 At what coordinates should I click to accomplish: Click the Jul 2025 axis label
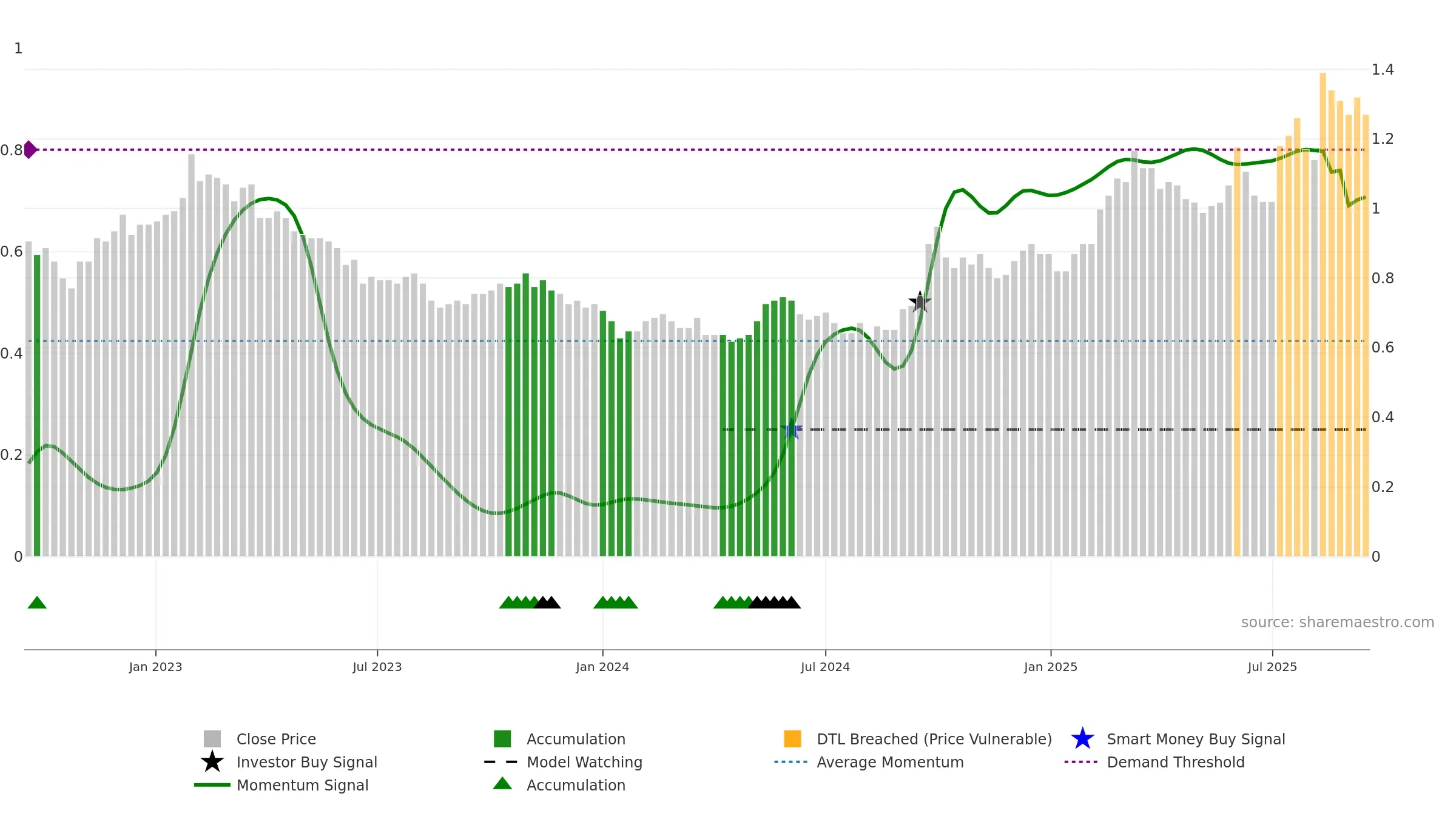[x=1272, y=667]
